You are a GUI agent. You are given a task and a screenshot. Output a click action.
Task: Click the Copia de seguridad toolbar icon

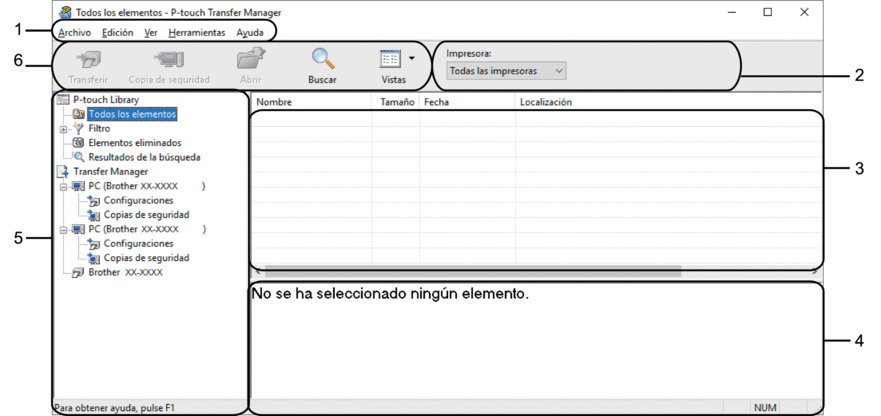pyautogui.click(x=169, y=60)
